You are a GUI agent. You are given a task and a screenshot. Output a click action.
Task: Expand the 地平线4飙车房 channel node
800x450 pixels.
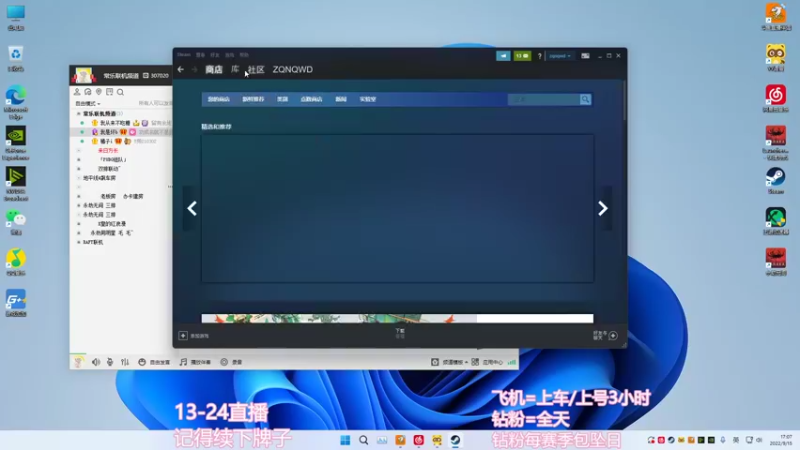[x=79, y=178]
